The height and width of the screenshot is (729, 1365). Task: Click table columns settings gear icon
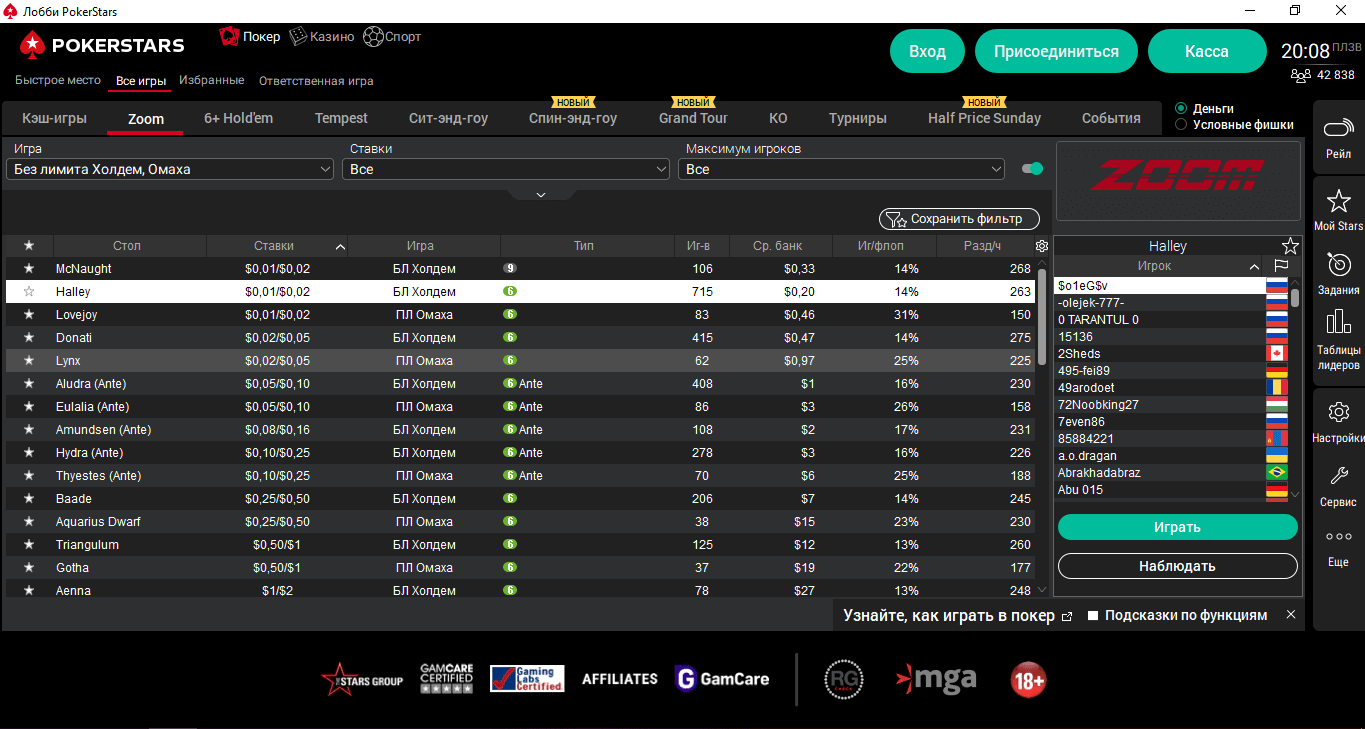[x=1042, y=246]
